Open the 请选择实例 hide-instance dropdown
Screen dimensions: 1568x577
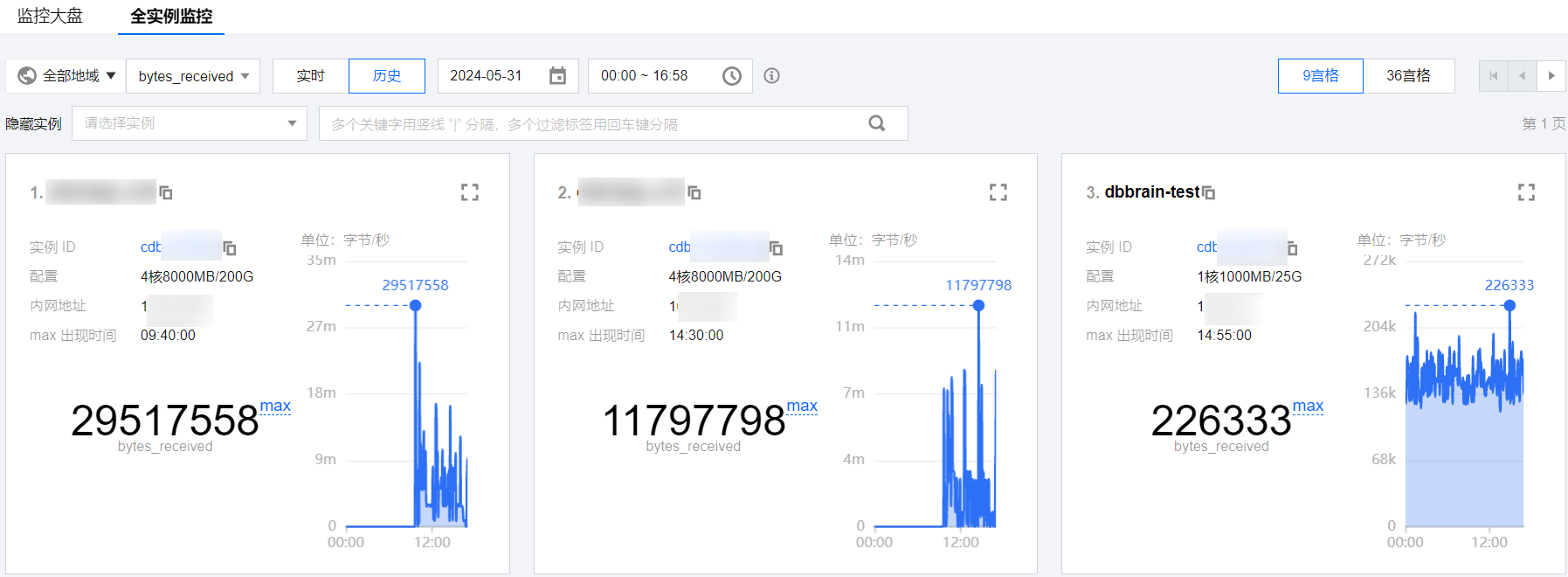pos(190,123)
